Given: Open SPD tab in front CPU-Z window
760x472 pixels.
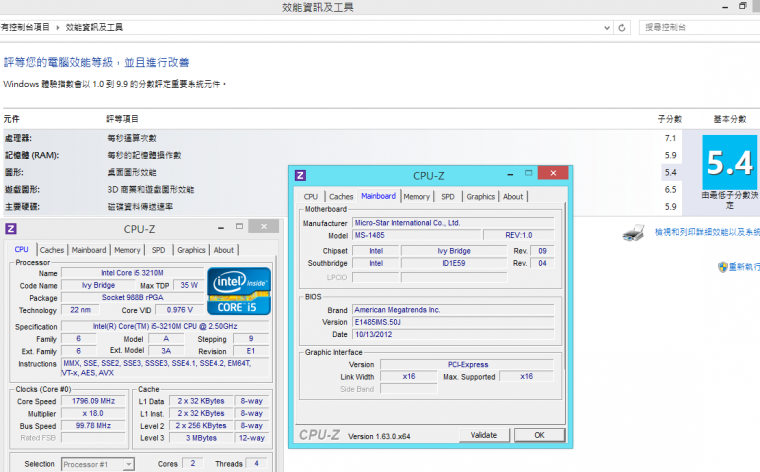Looking at the screenshot, I should (x=448, y=197).
